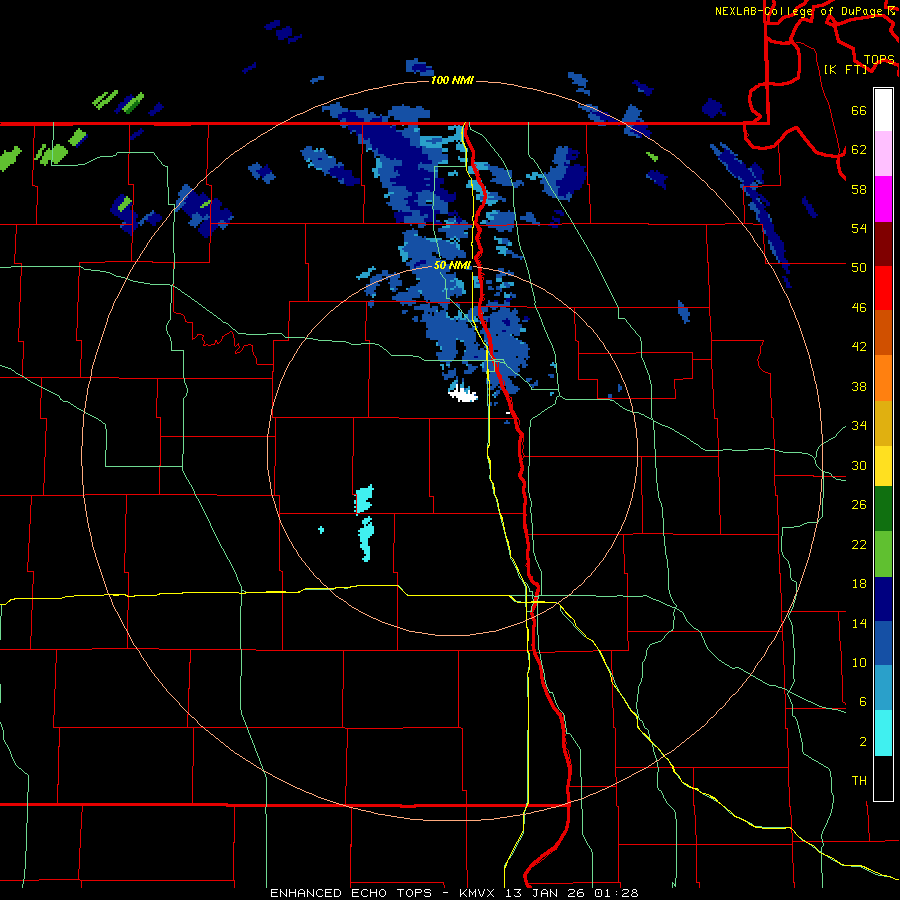Click the 62 value on the scale
The height and width of the screenshot is (900, 900).
click(859, 149)
